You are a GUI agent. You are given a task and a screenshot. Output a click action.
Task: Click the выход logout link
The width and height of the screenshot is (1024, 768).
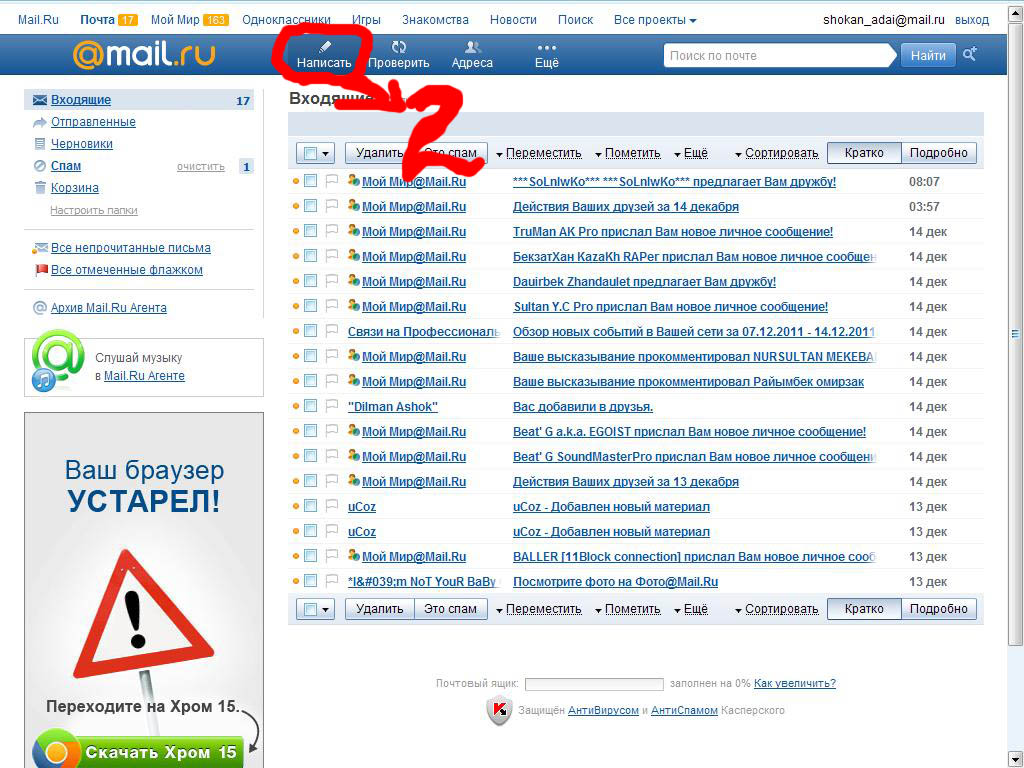click(x=972, y=20)
